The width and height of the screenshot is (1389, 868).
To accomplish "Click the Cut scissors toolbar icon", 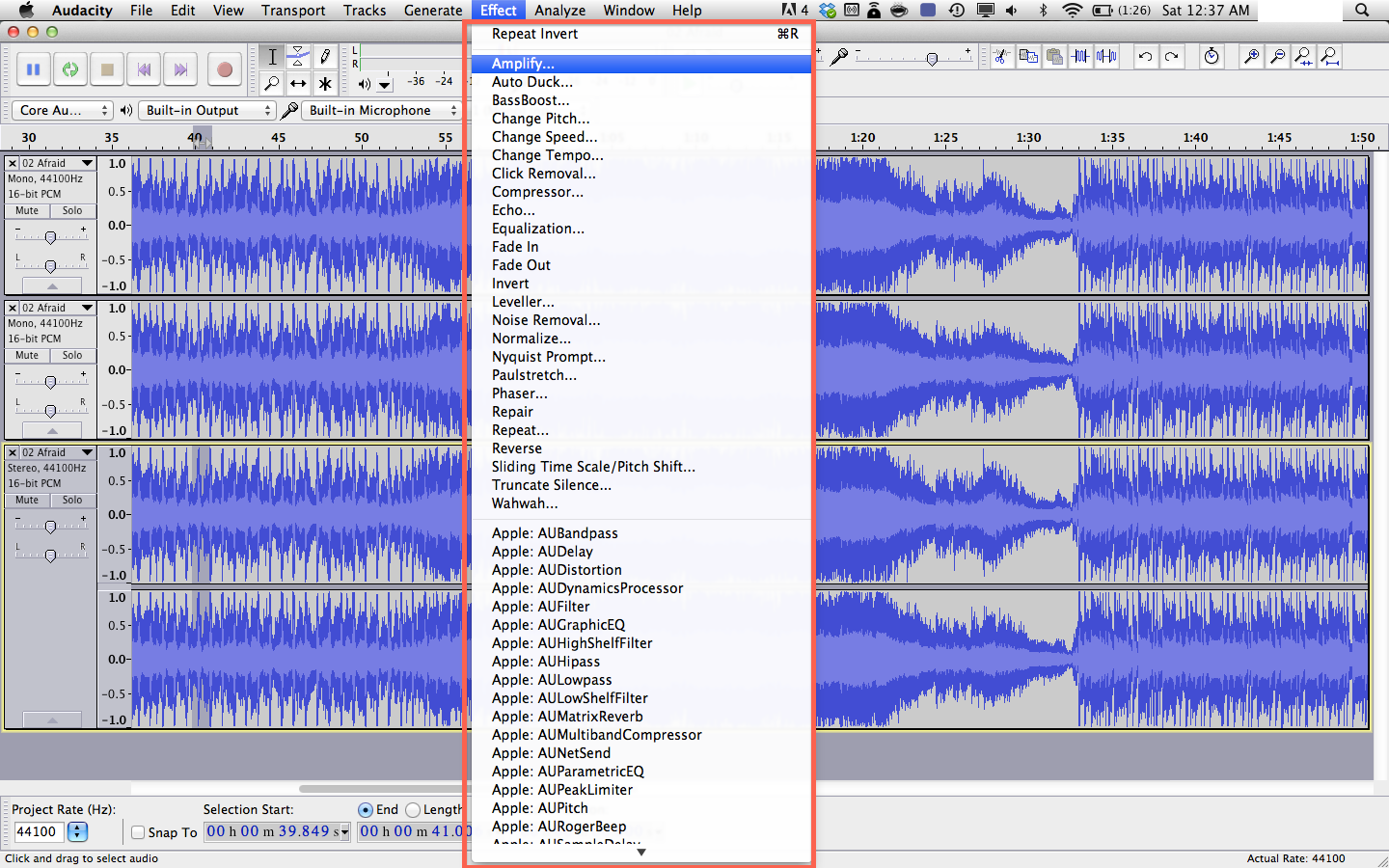I will click(1002, 57).
